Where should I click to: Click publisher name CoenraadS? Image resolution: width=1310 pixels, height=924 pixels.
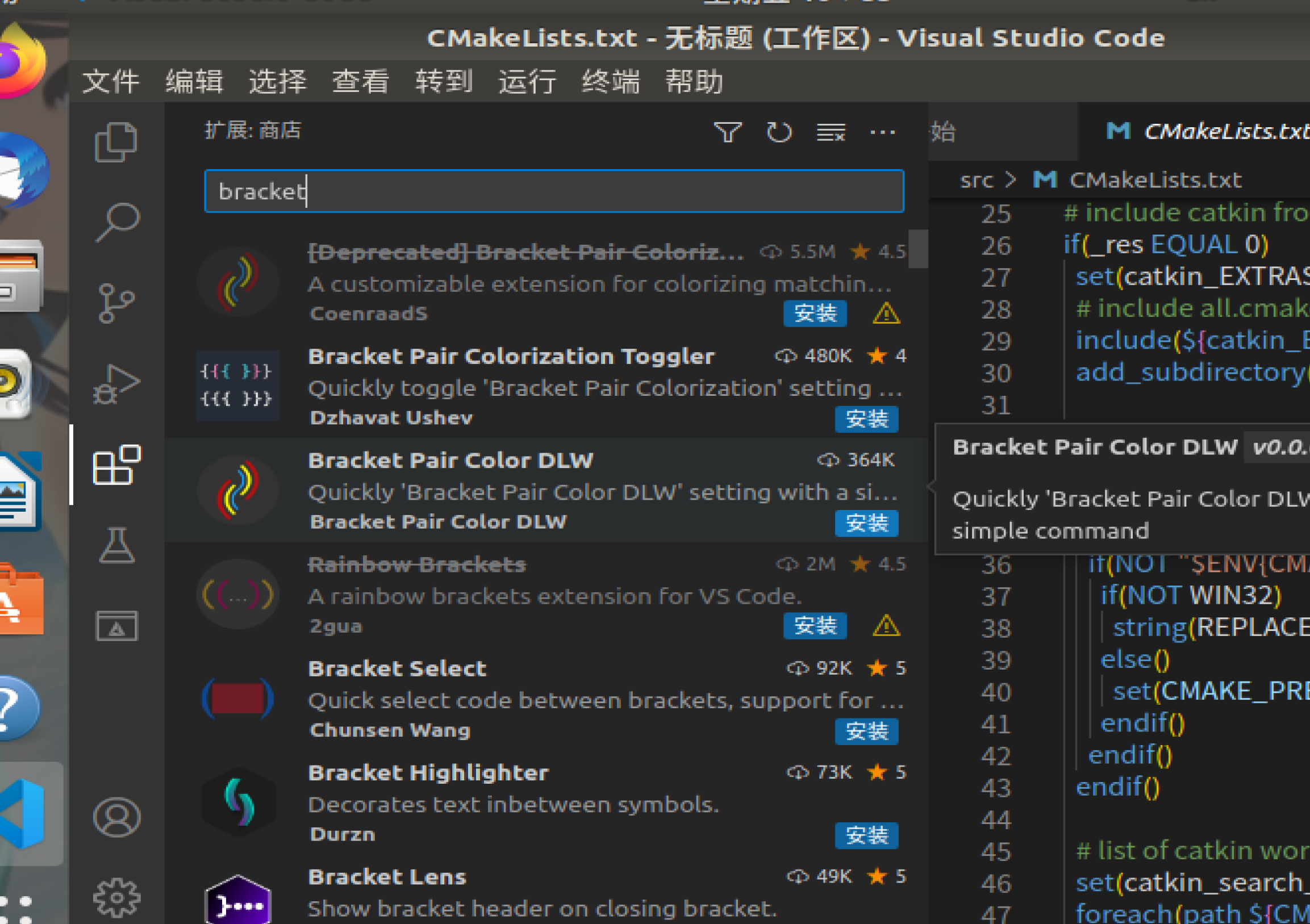pos(369,313)
